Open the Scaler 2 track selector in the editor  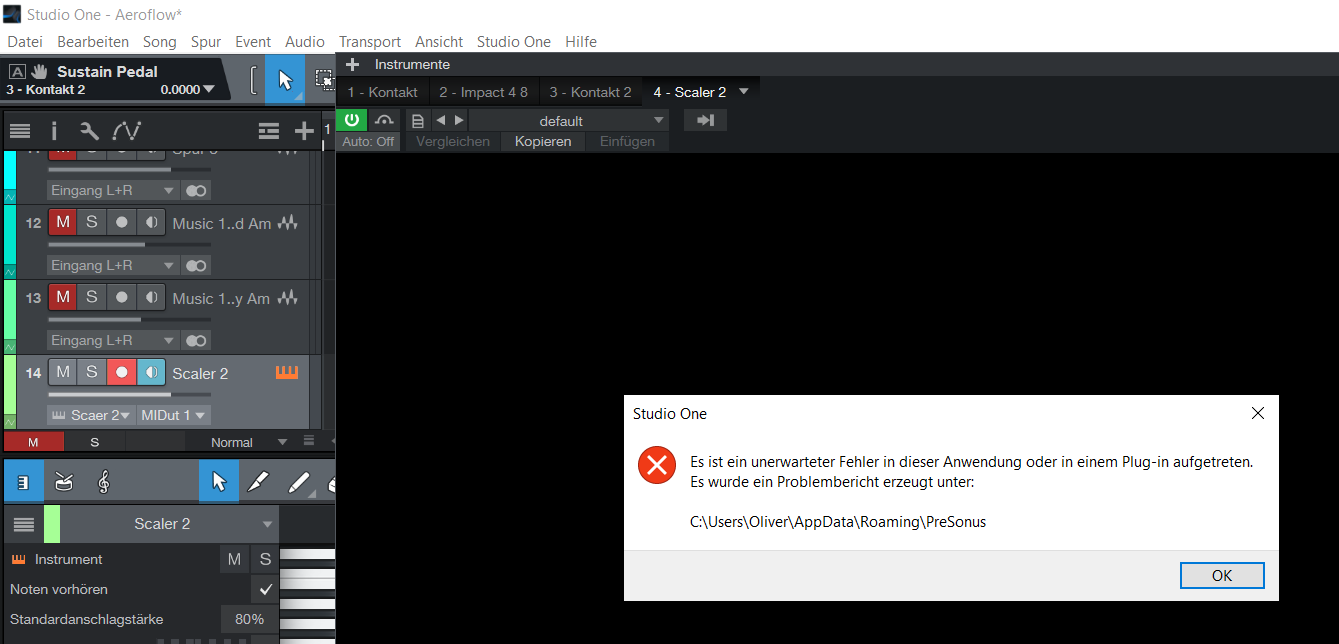coord(168,524)
